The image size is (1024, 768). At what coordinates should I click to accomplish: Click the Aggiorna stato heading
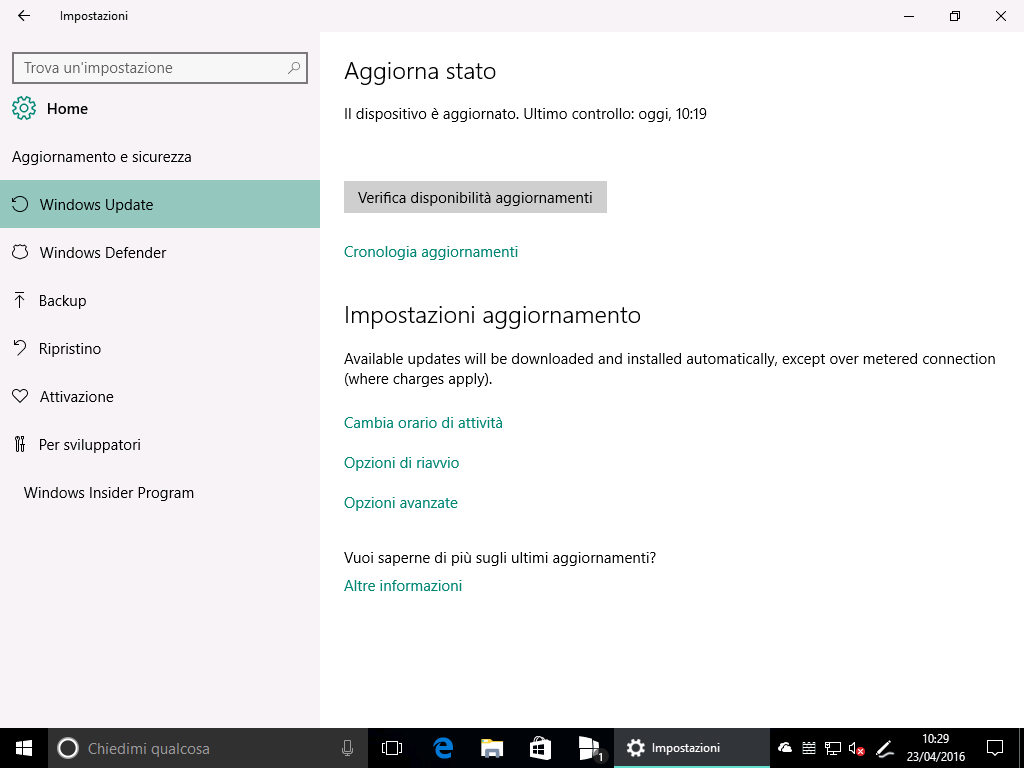[420, 71]
